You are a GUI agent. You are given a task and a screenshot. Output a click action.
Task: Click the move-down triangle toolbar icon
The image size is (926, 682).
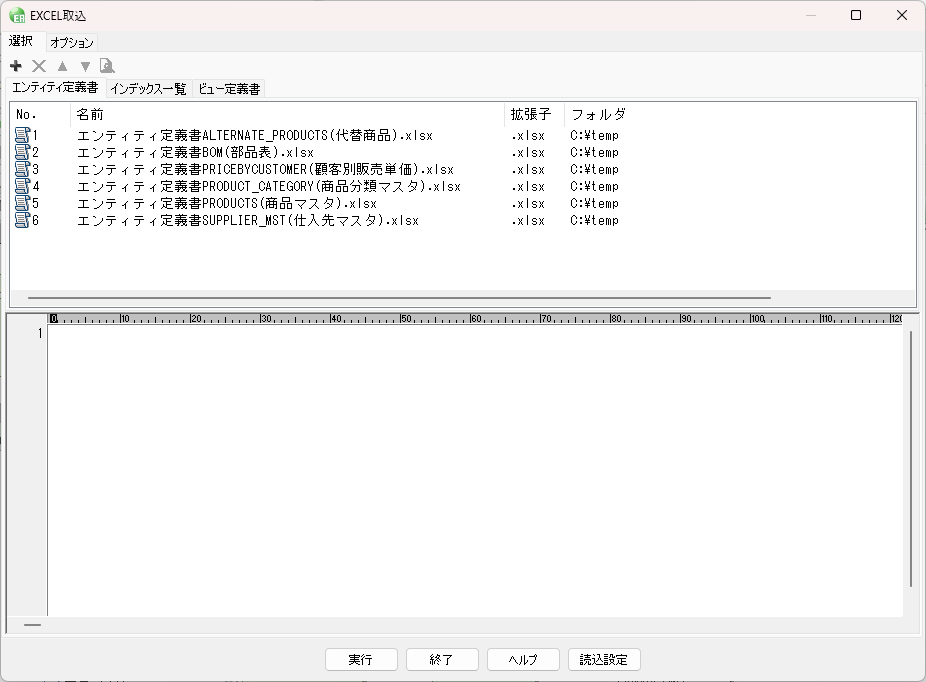(85, 66)
